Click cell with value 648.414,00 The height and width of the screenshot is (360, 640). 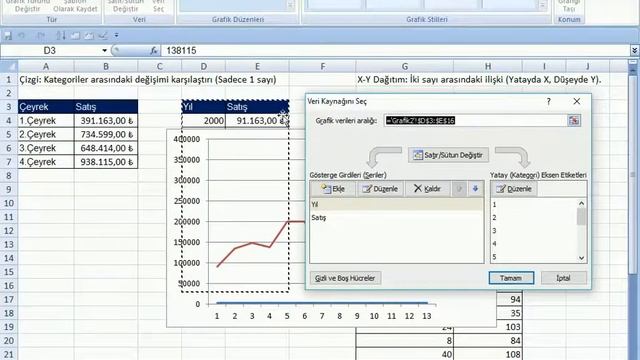coord(106,148)
